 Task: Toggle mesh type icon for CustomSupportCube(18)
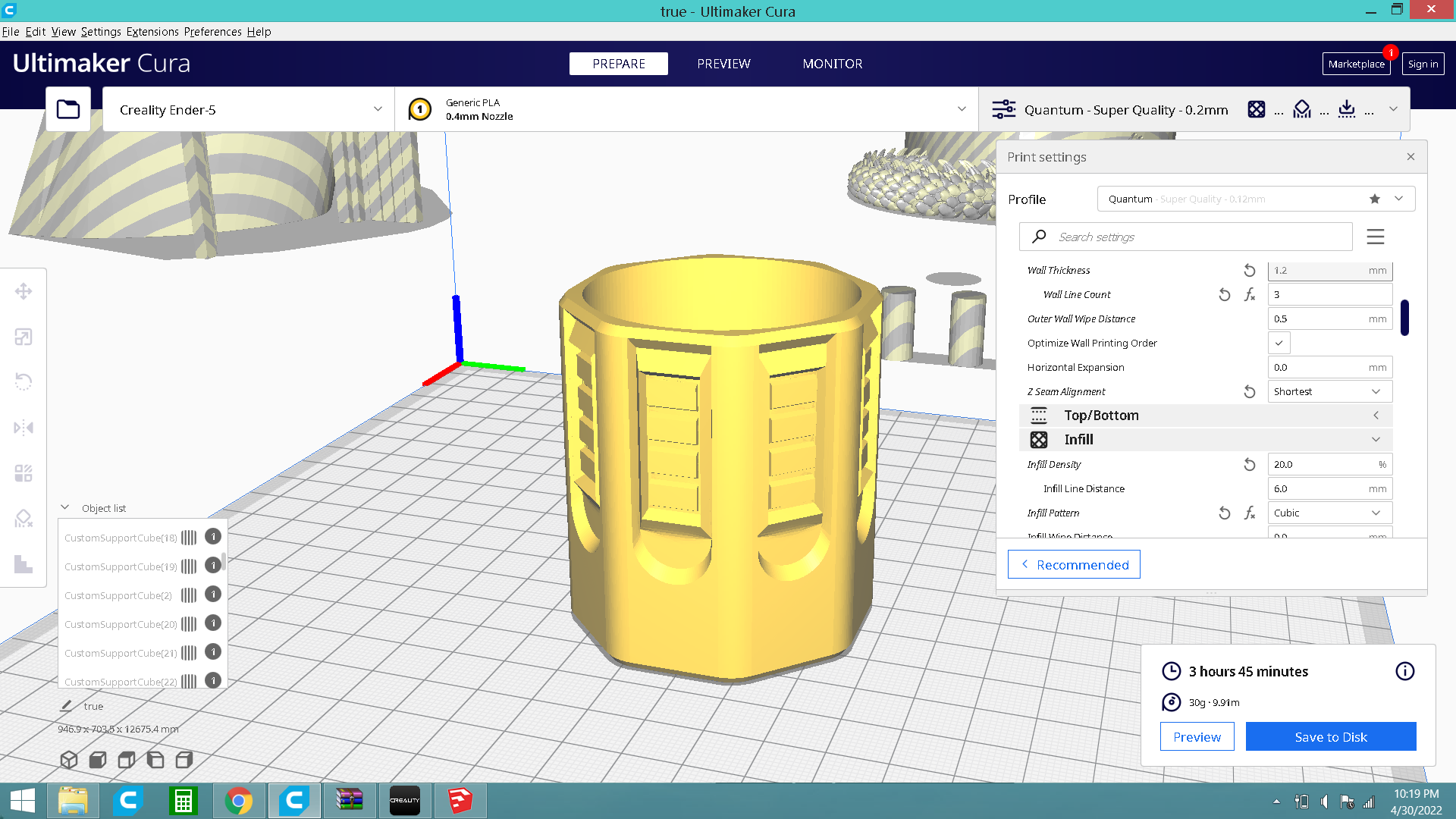click(189, 538)
